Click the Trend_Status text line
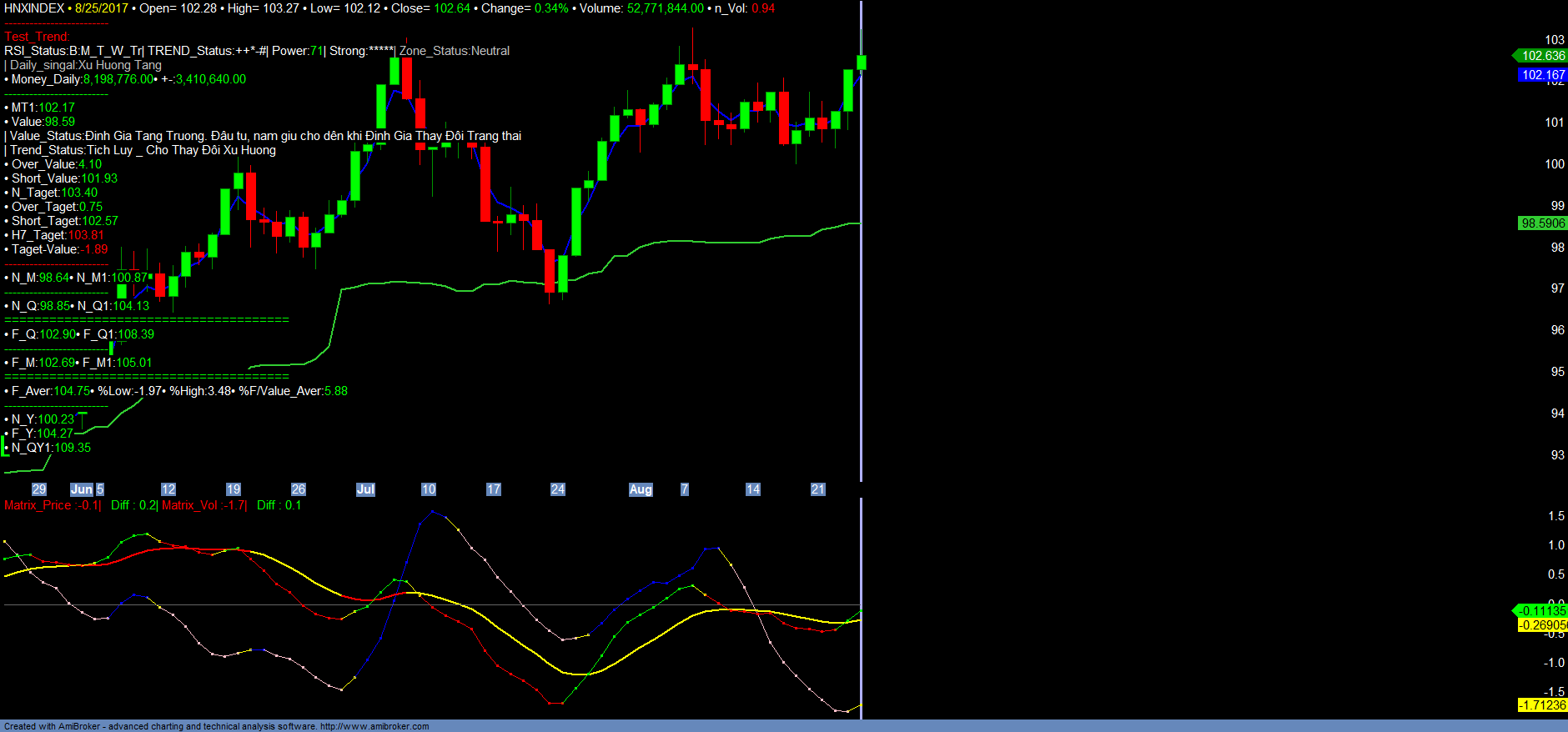 (142, 150)
